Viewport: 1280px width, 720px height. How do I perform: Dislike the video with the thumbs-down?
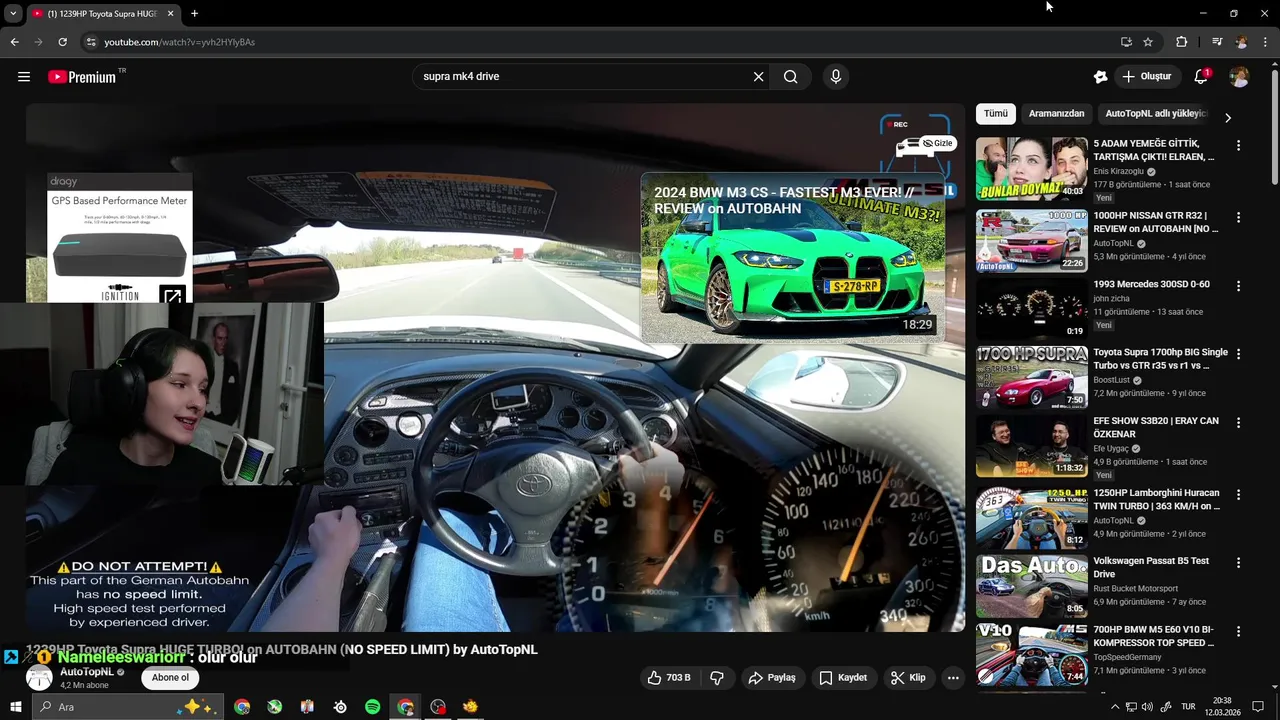(717, 678)
